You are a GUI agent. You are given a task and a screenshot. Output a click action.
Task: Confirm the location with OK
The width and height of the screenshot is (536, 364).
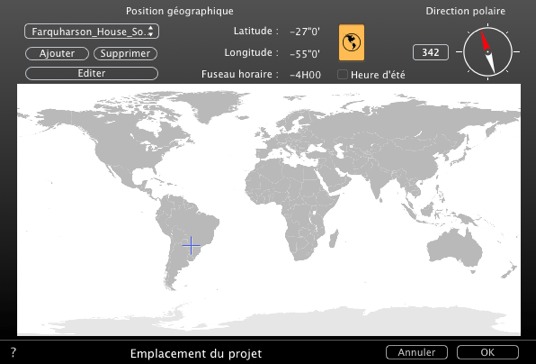click(488, 352)
